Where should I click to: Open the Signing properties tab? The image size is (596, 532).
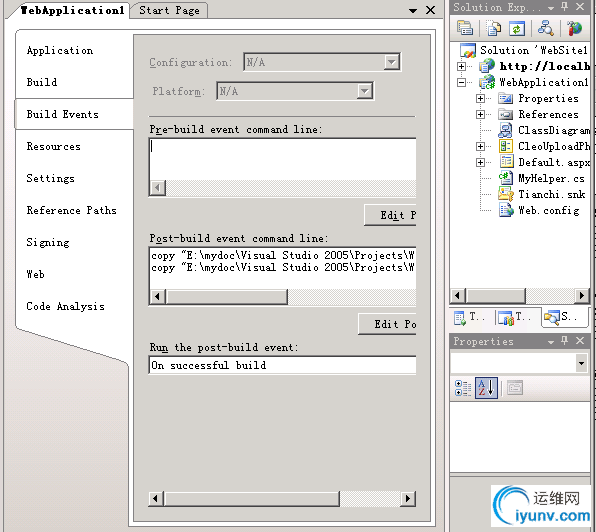point(48,242)
